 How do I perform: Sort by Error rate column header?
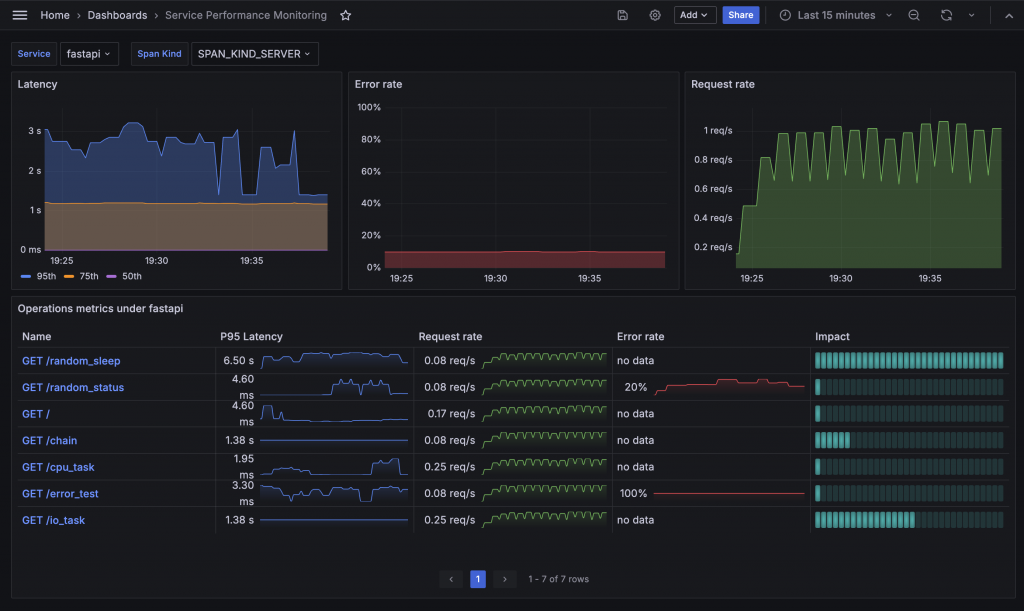[x=640, y=336]
